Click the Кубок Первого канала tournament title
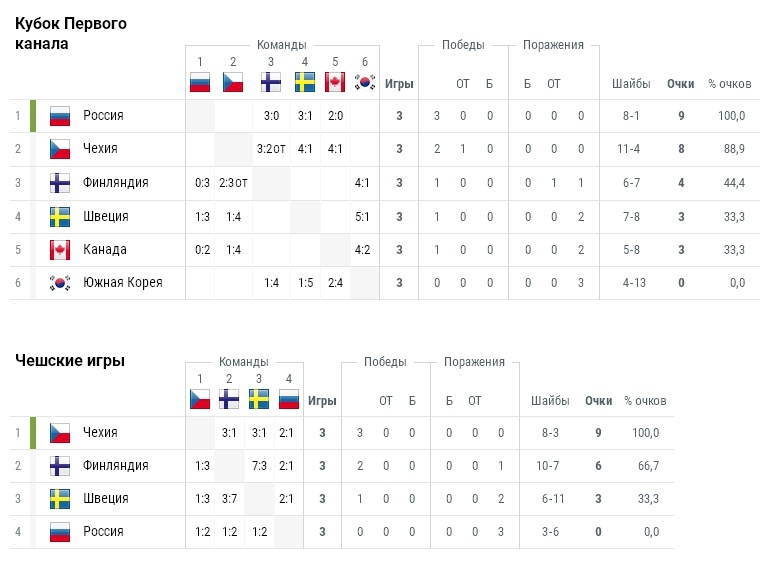This screenshot has width=772, height=579. pyautogui.click(x=71, y=33)
